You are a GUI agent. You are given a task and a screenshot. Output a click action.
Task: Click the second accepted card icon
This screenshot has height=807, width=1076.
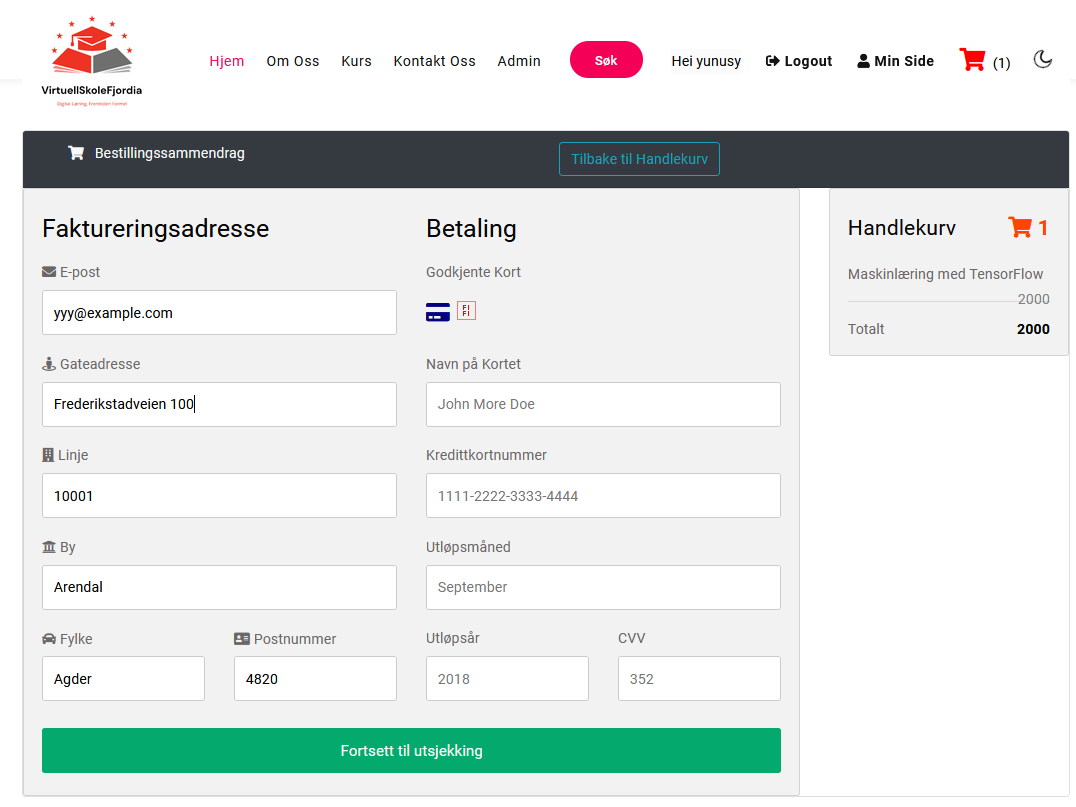click(466, 311)
